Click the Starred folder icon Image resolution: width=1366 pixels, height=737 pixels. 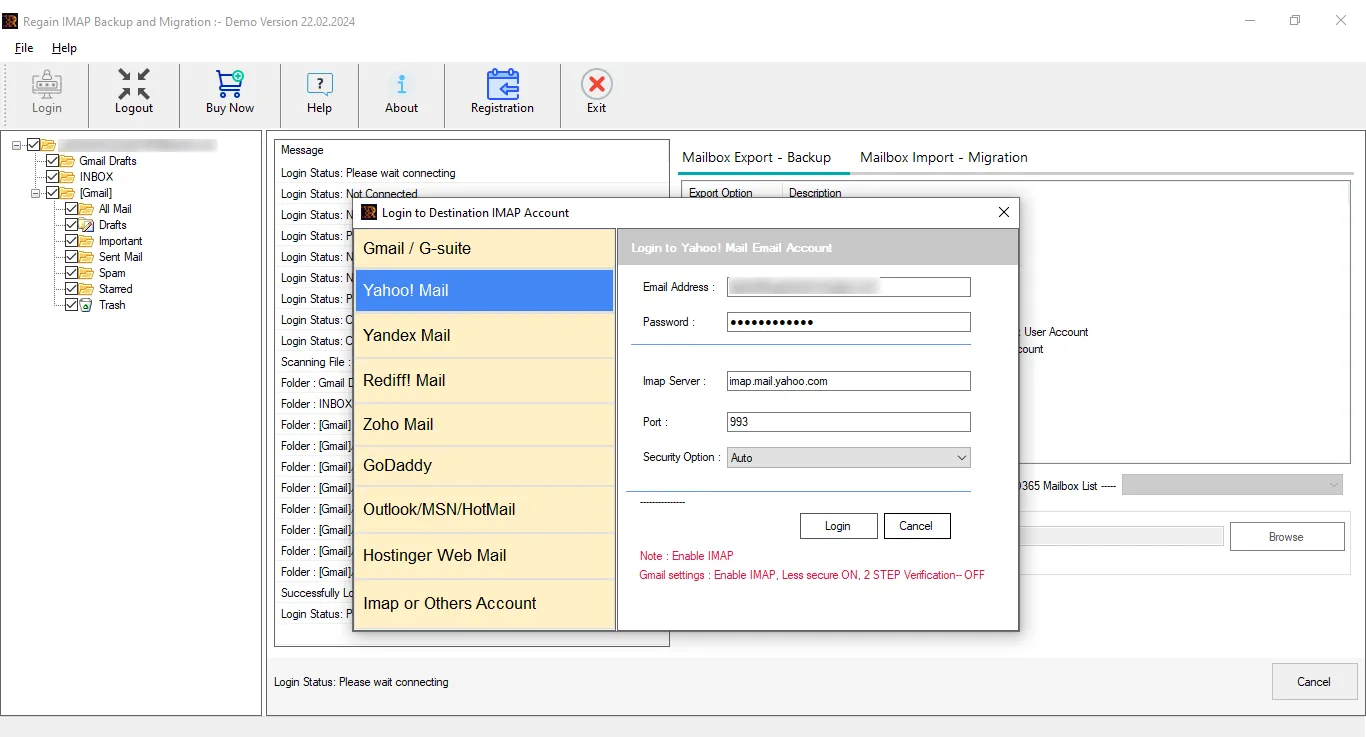(87, 289)
